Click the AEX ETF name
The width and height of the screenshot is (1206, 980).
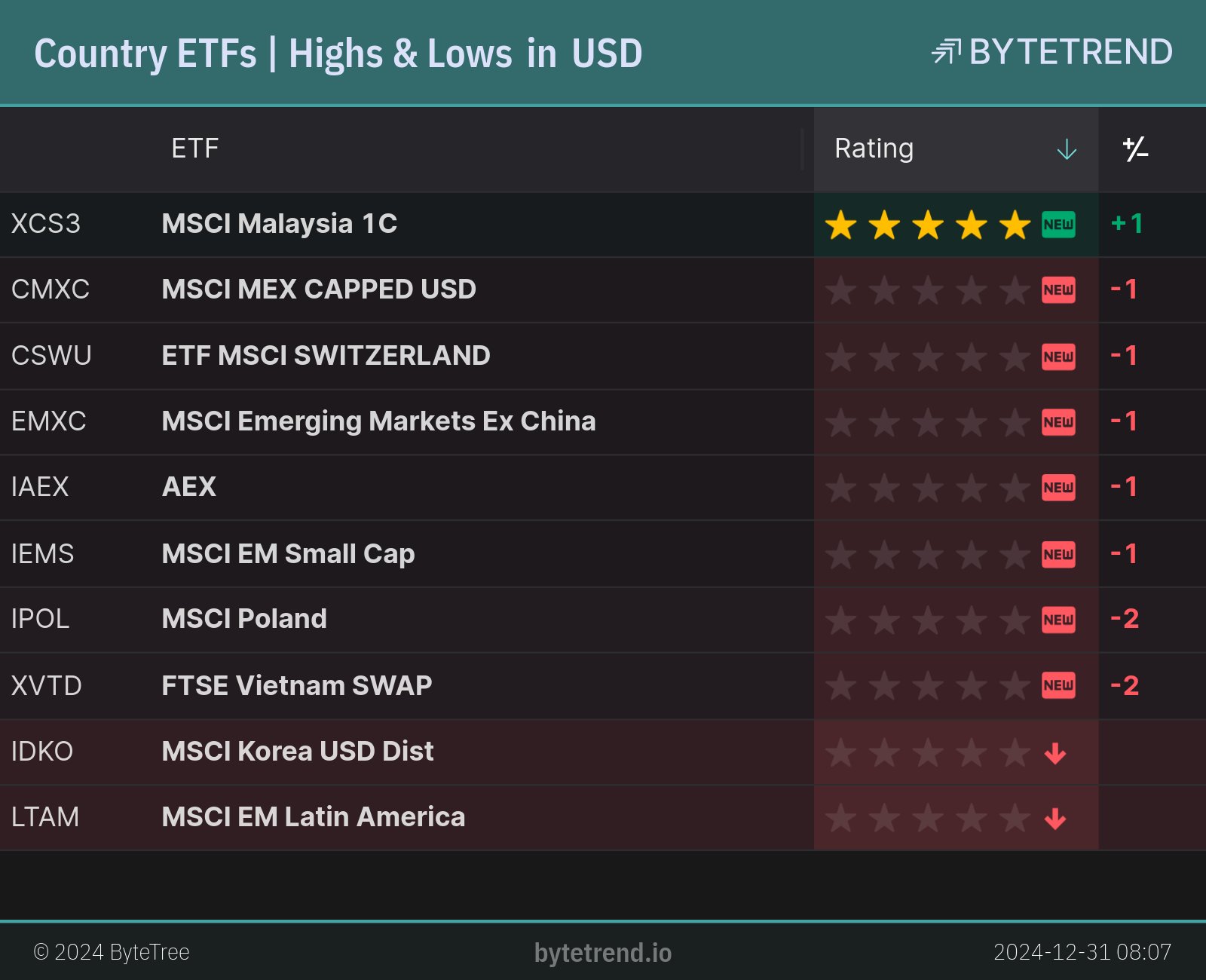(189, 487)
